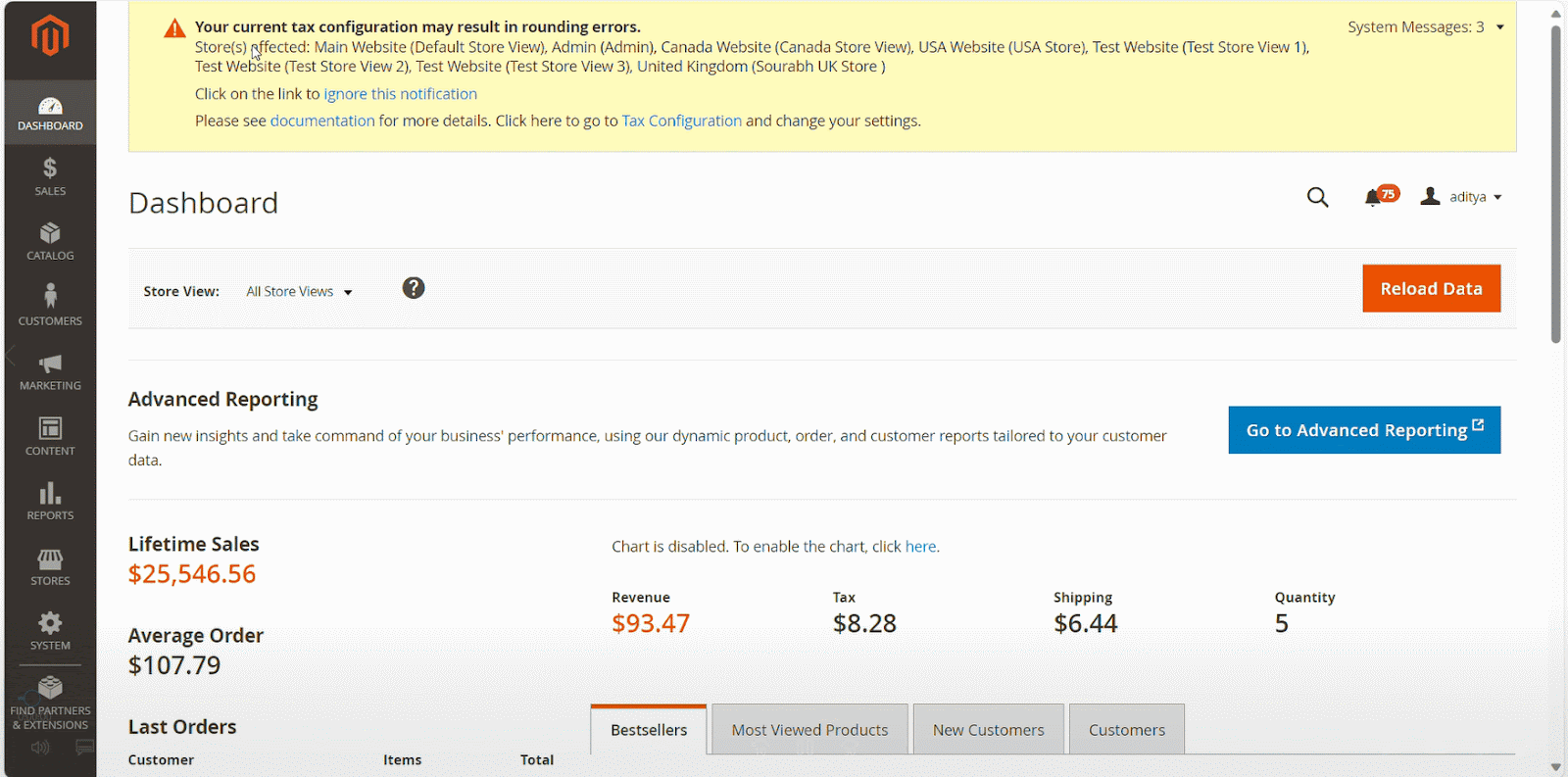Open the Content sidebar section
This screenshot has width=1568, height=777.
pyautogui.click(x=50, y=436)
